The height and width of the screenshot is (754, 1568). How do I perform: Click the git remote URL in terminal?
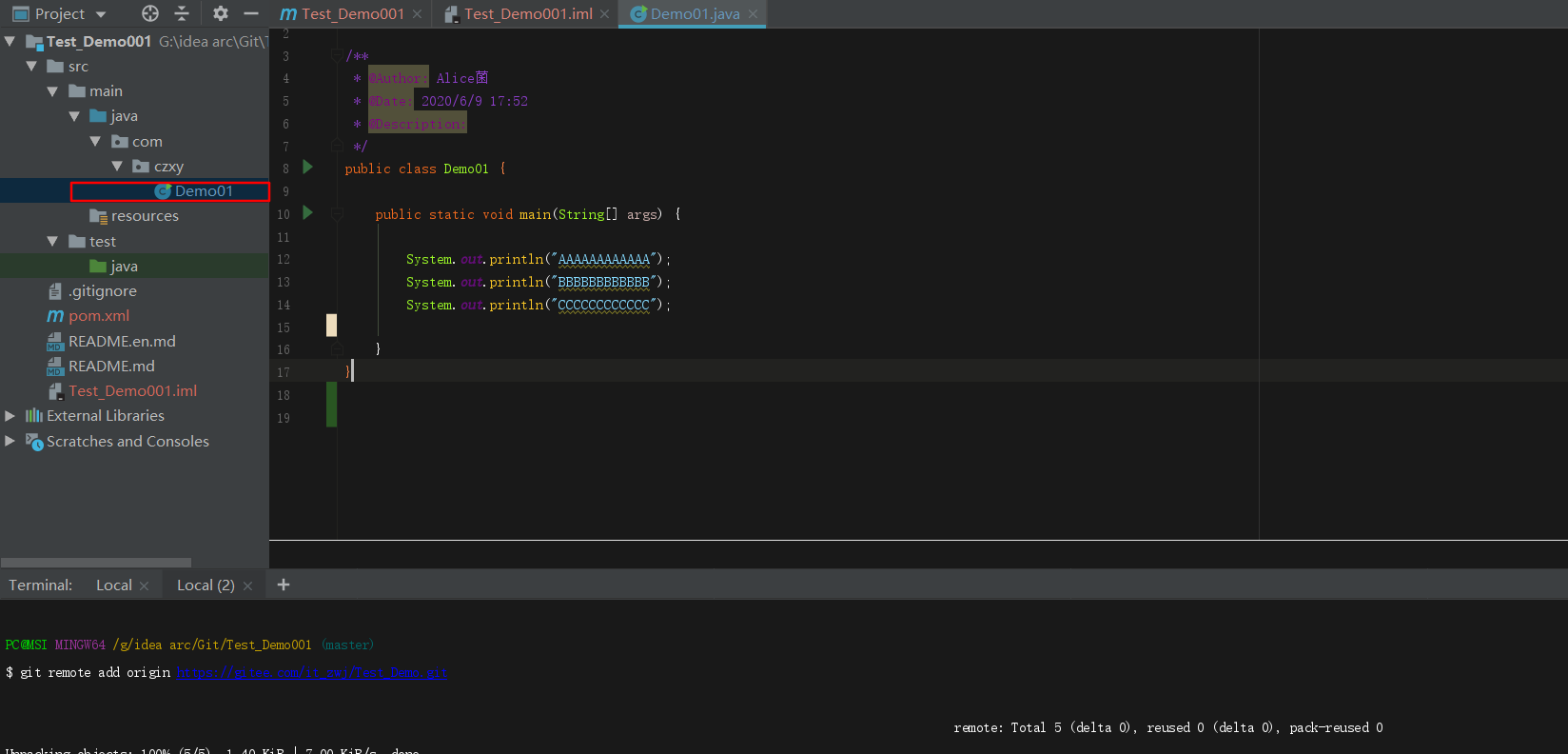coord(313,672)
